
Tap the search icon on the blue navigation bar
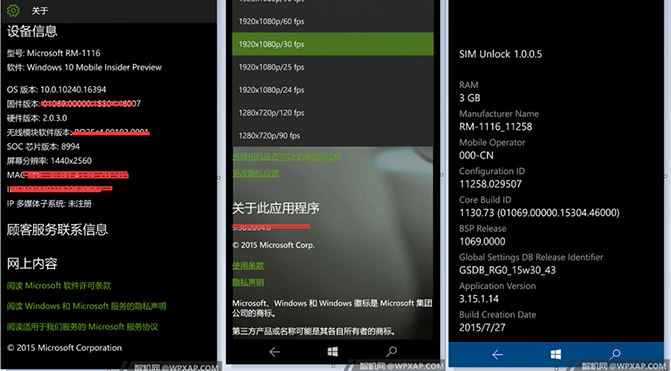(x=615, y=354)
